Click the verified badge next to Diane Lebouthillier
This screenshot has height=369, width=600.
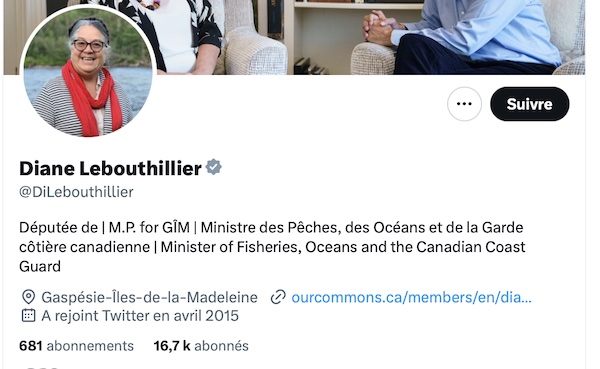coord(214,167)
